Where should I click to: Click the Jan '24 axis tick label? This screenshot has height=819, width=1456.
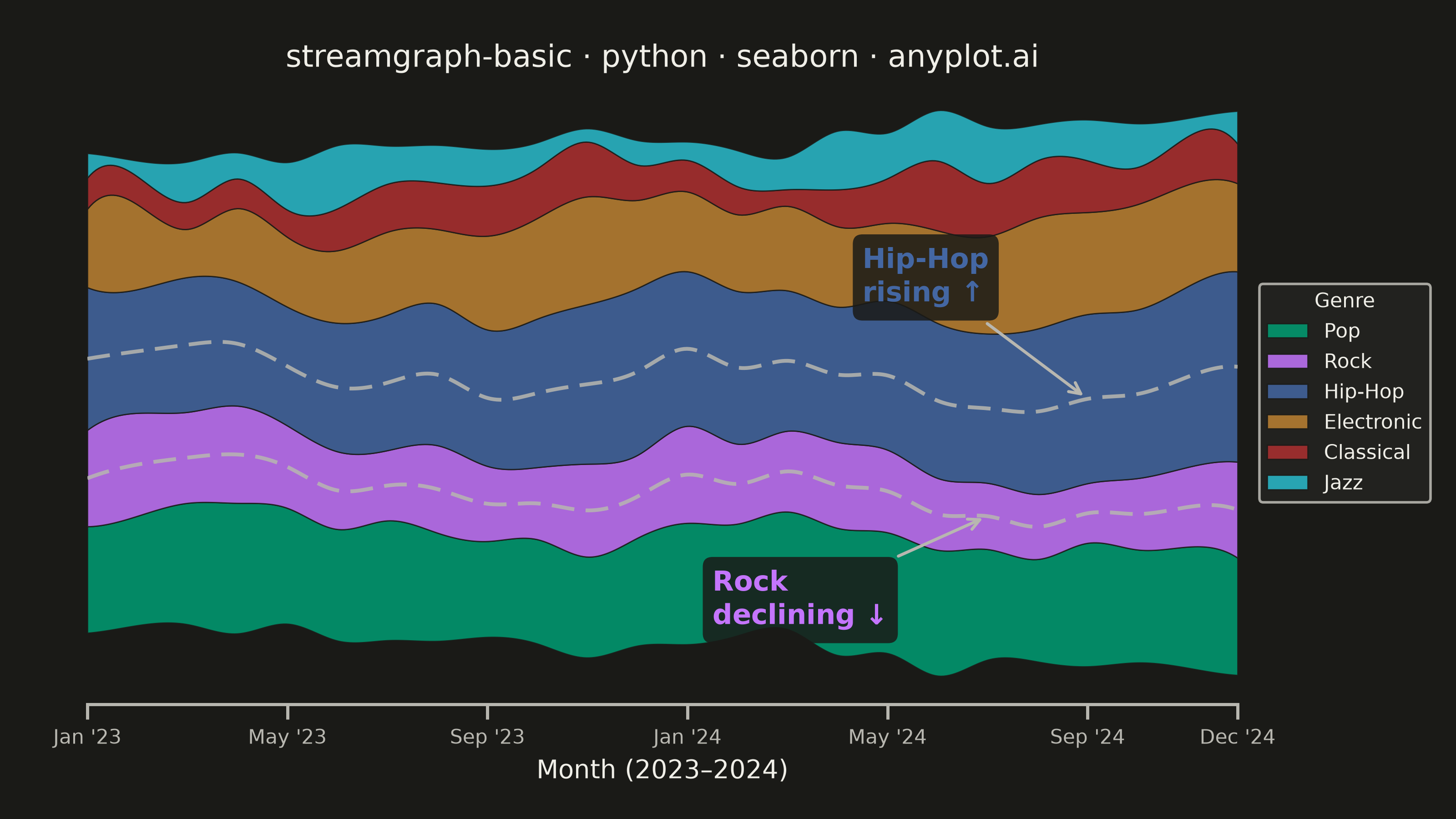point(687,737)
